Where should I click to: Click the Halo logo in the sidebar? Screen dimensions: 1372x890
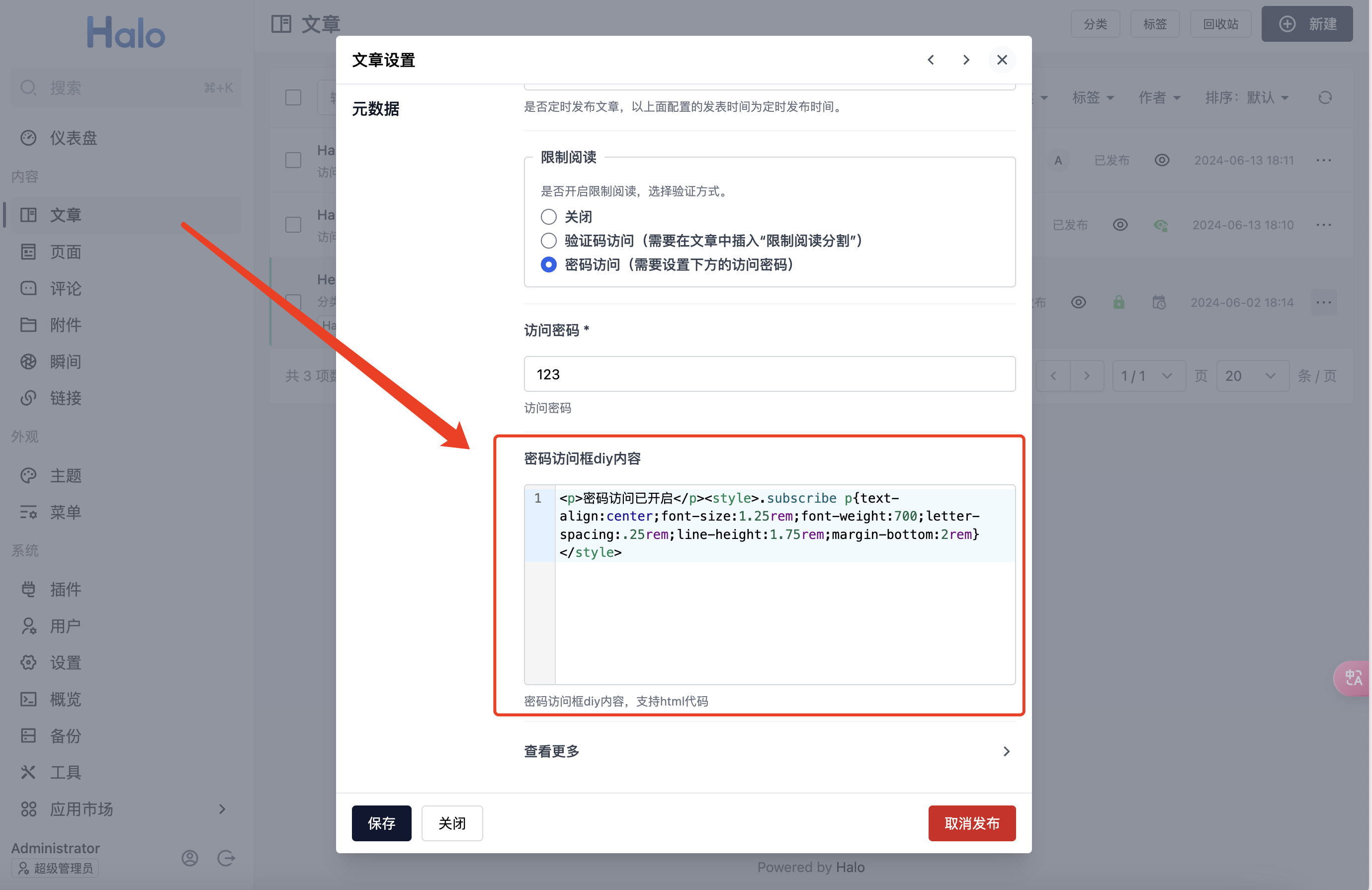[126, 32]
